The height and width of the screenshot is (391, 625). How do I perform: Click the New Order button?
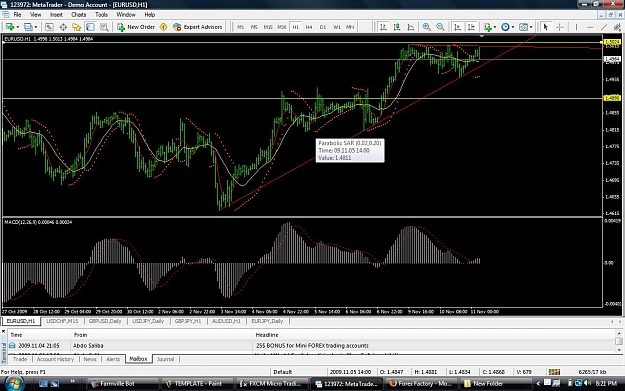[136, 27]
